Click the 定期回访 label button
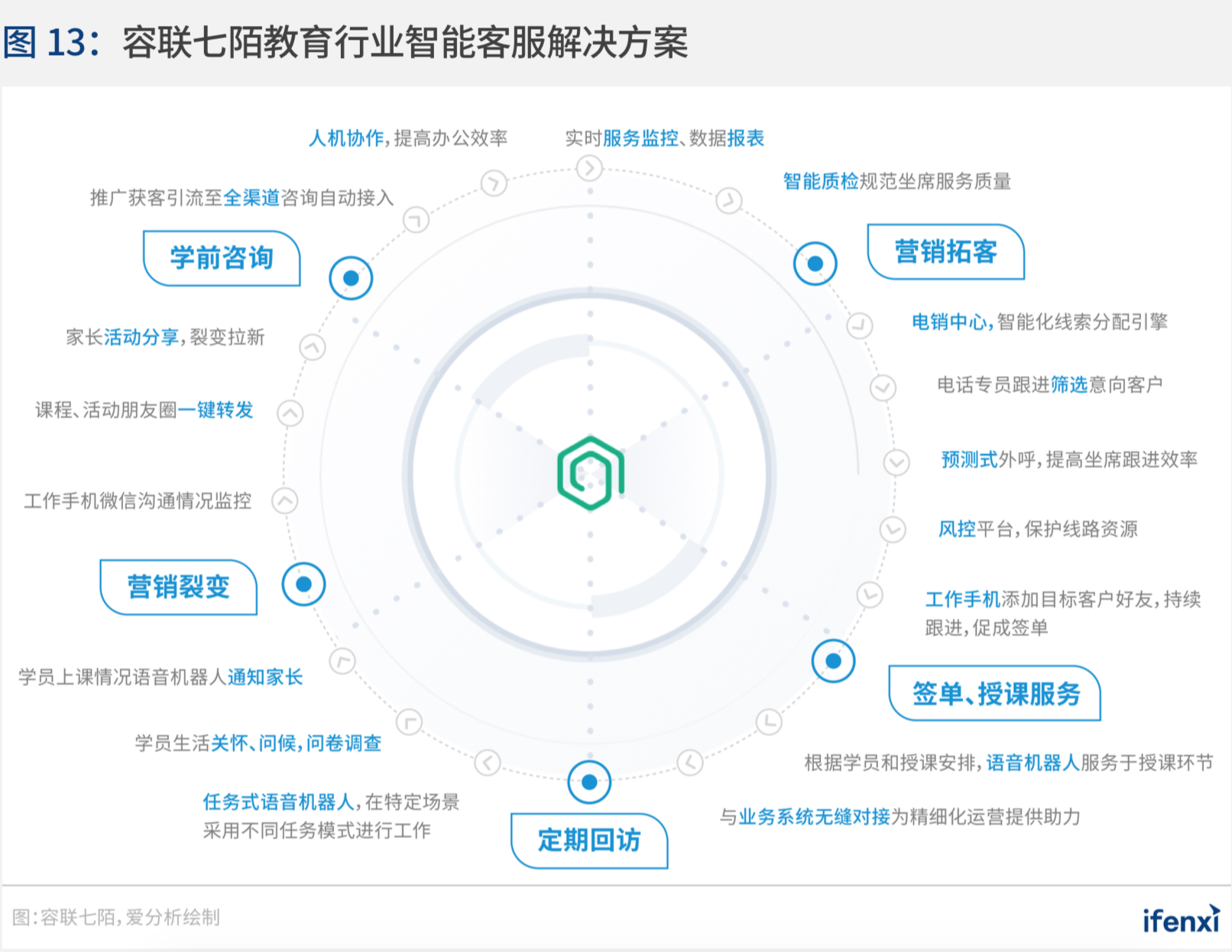1232x952 pixels. click(589, 840)
